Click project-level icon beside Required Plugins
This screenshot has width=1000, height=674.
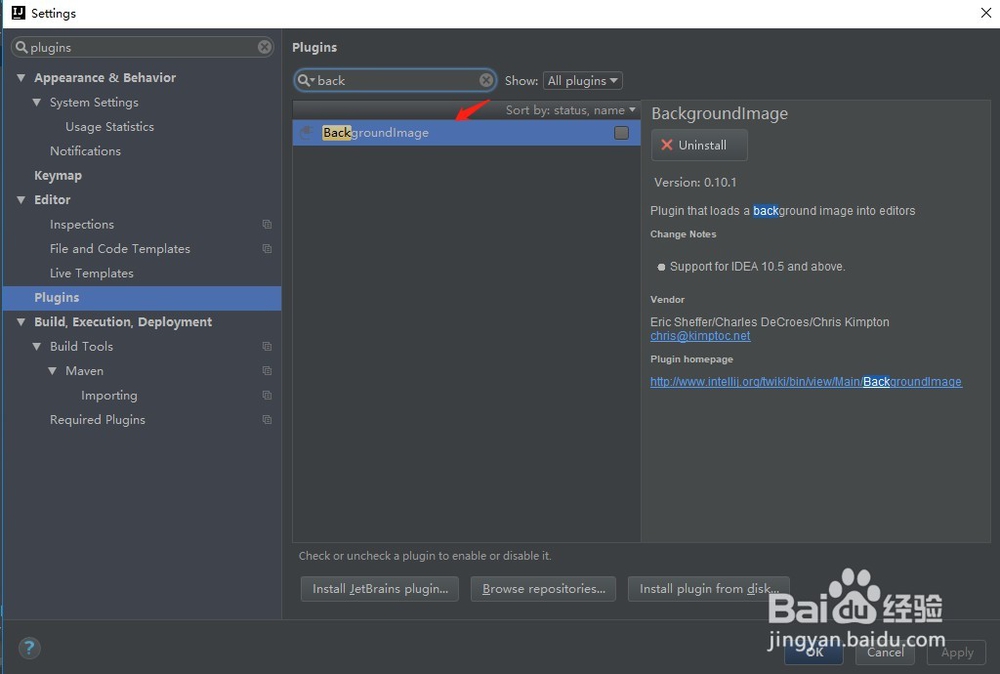pos(267,420)
